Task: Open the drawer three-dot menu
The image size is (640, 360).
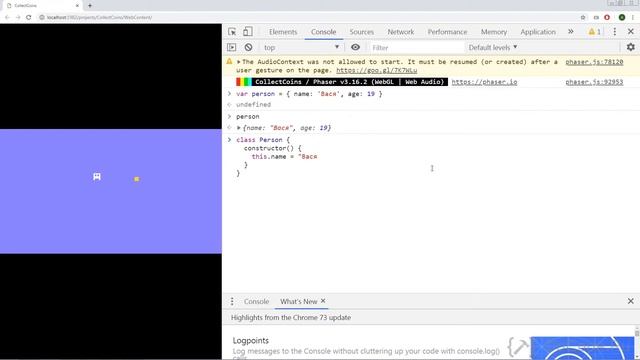Action: click(232, 301)
